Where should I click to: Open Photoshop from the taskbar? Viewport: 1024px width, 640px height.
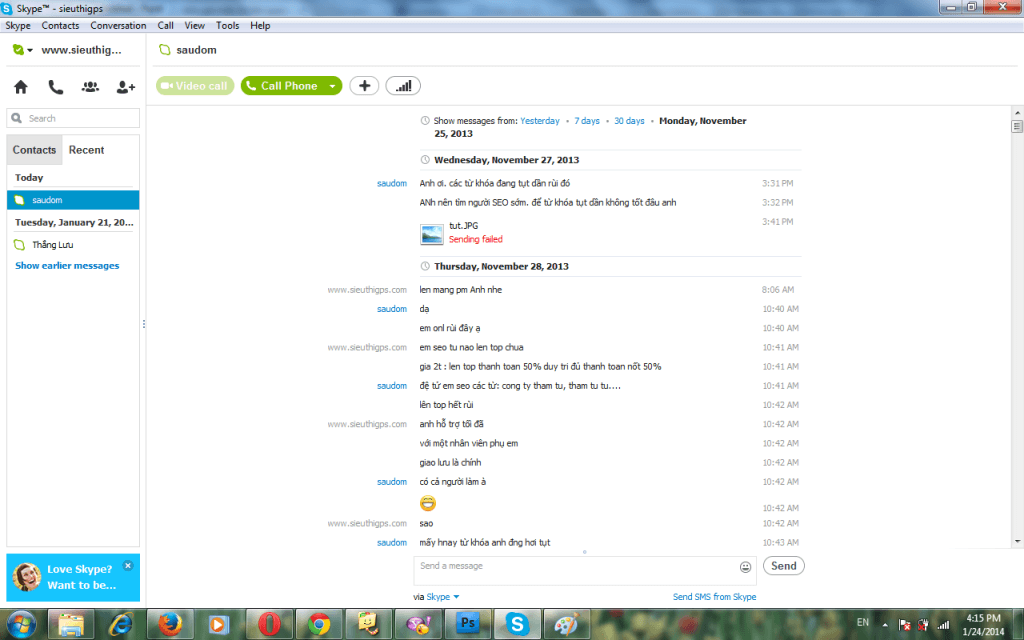[x=468, y=624]
